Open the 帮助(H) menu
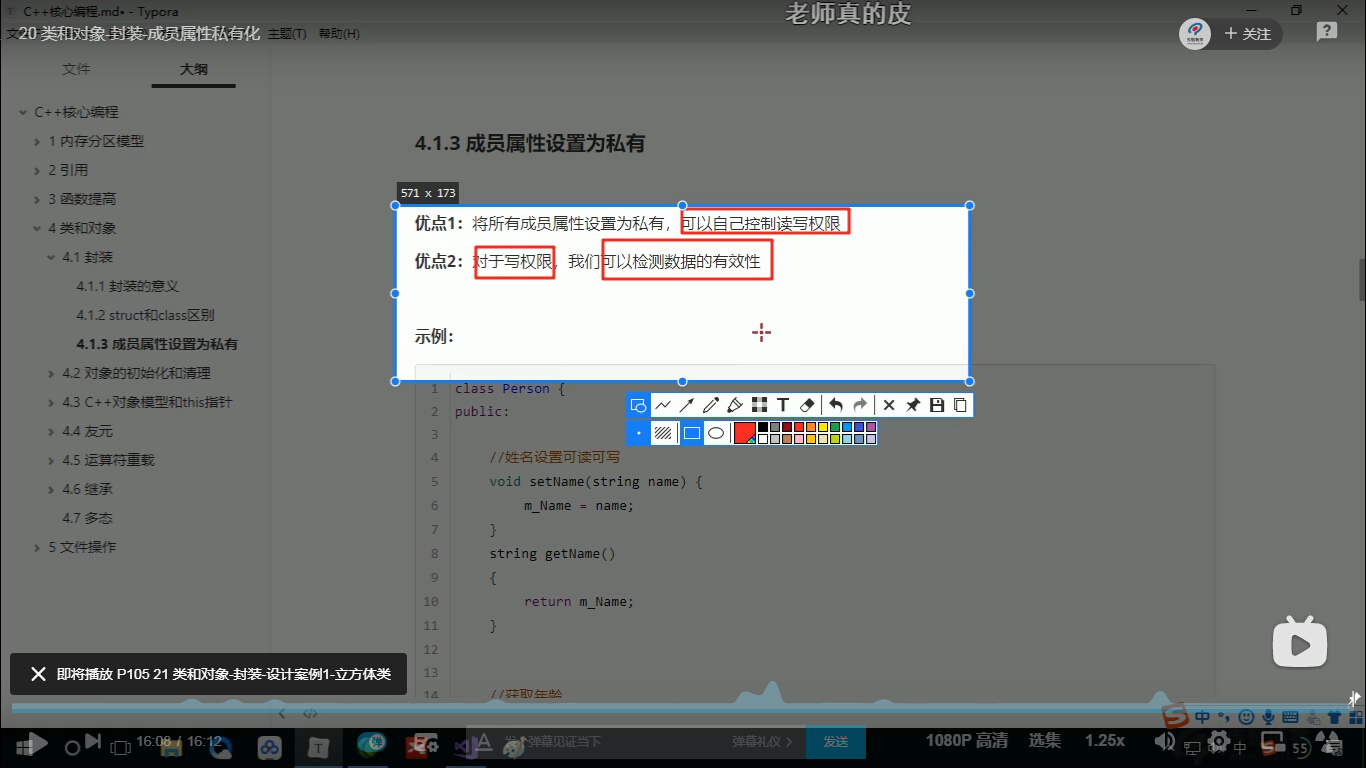Viewport: 1366px width, 768px height. [339, 34]
